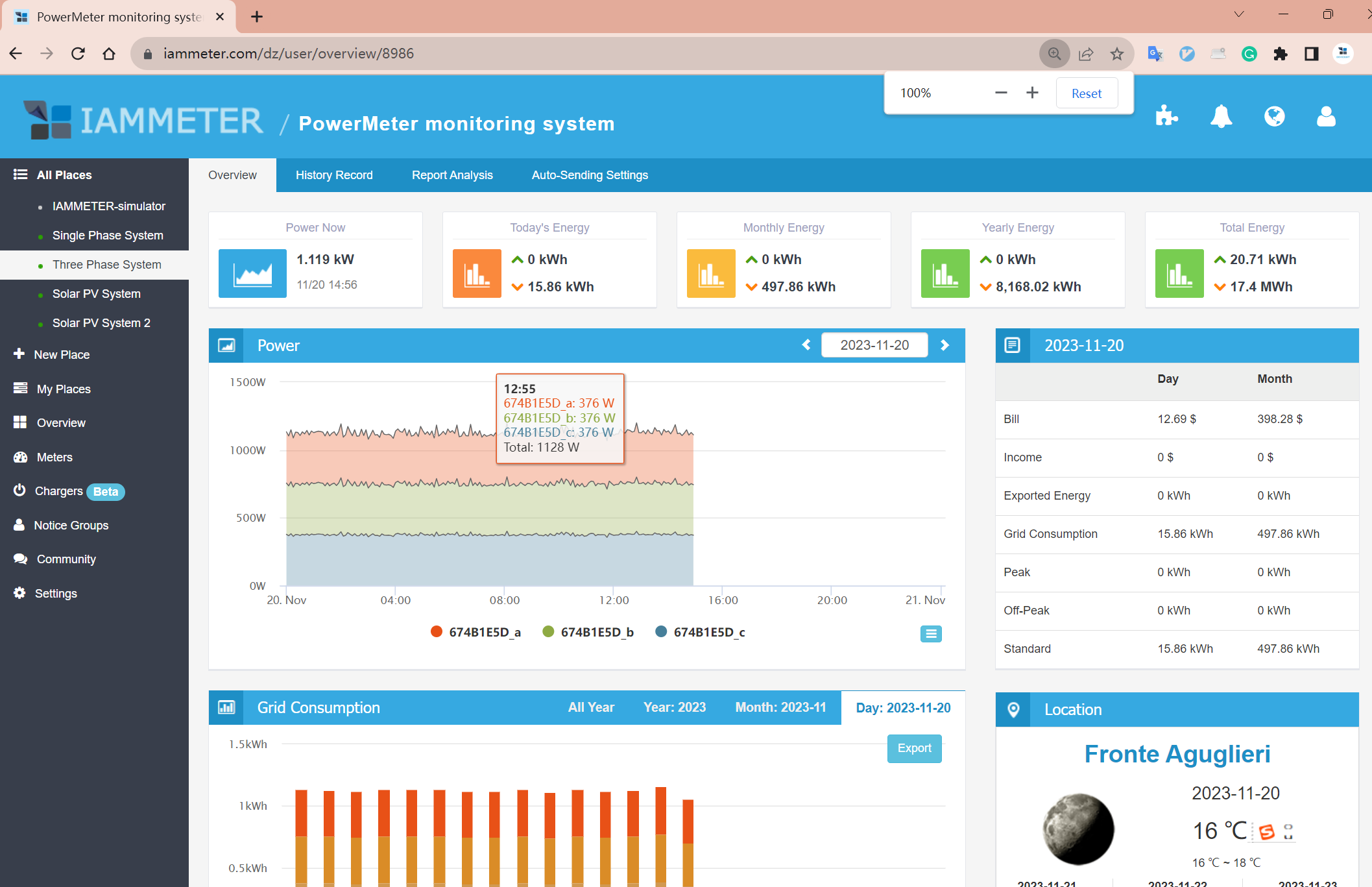This screenshot has height=887, width=1372.
Task: Export the Grid Consumption data
Action: click(x=914, y=748)
